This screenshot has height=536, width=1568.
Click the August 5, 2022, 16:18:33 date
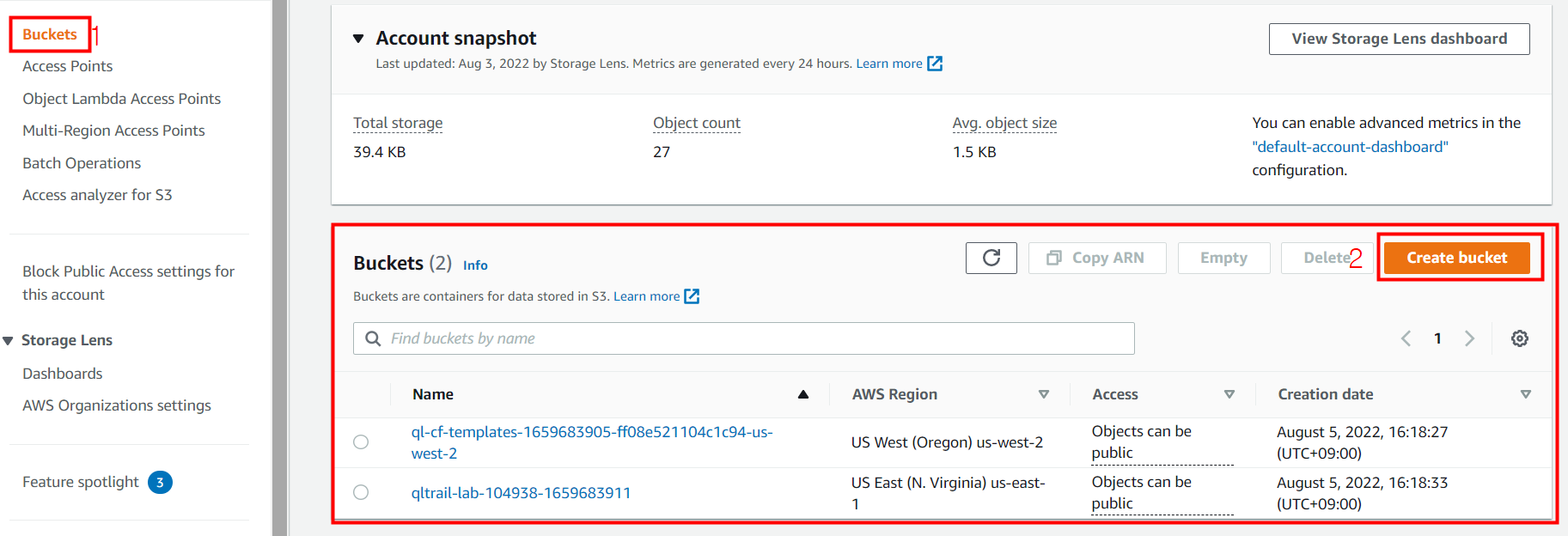tap(1362, 493)
